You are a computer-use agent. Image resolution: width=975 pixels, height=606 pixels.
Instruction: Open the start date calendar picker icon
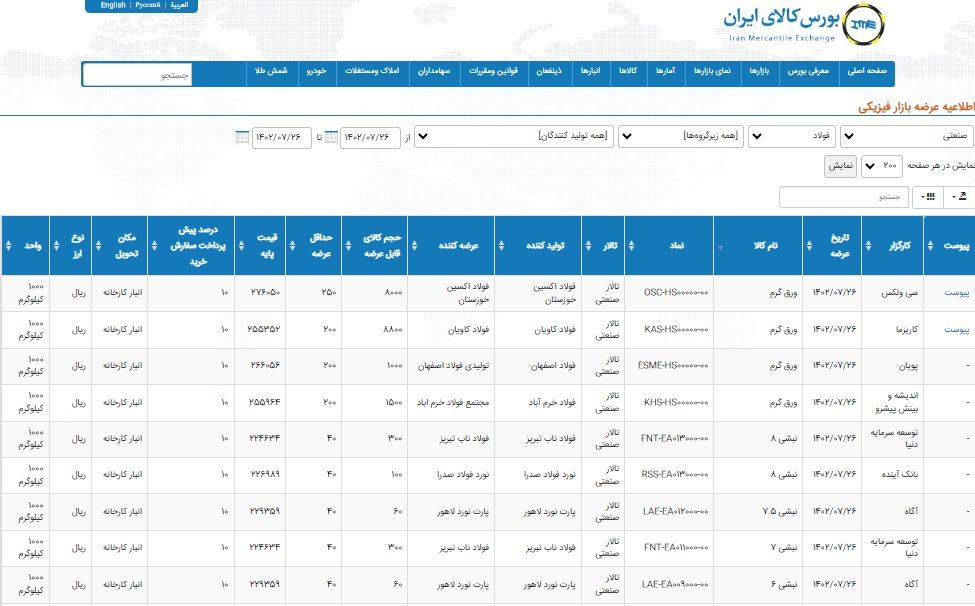[331, 137]
